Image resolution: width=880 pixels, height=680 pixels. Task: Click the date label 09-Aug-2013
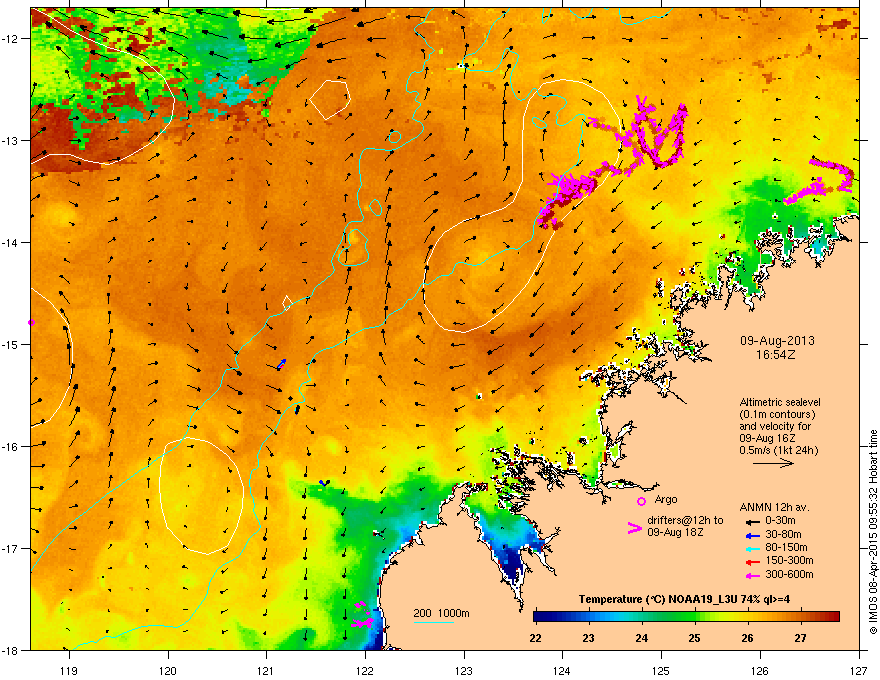[777, 341]
